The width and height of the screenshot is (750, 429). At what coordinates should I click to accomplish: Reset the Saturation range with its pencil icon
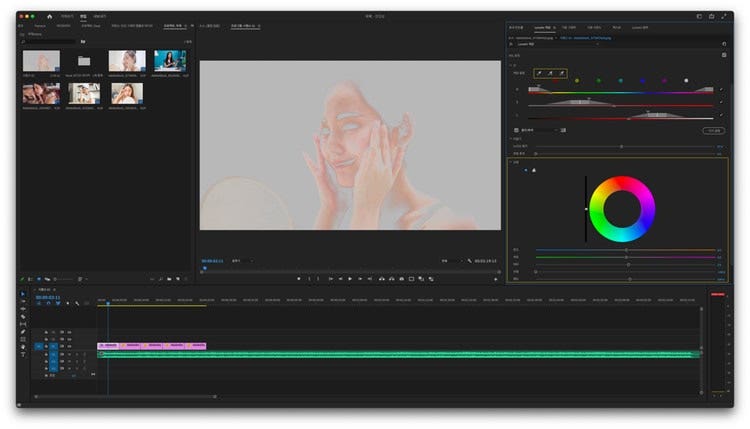click(721, 102)
